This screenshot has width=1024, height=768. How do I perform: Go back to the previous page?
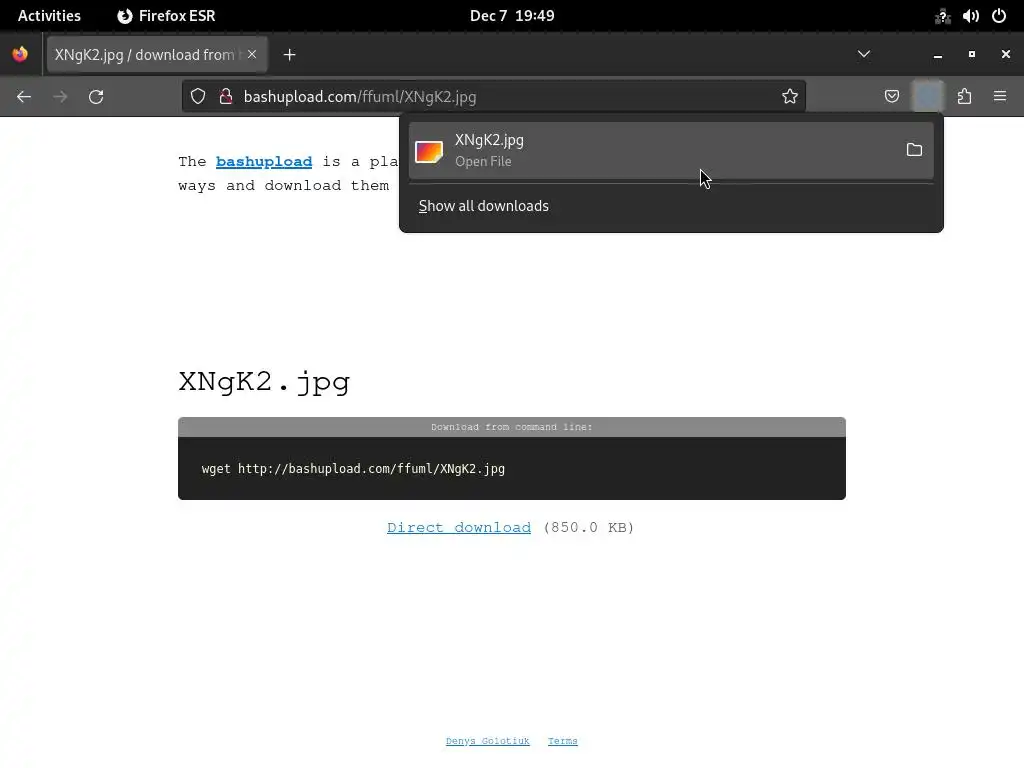click(24, 97)
